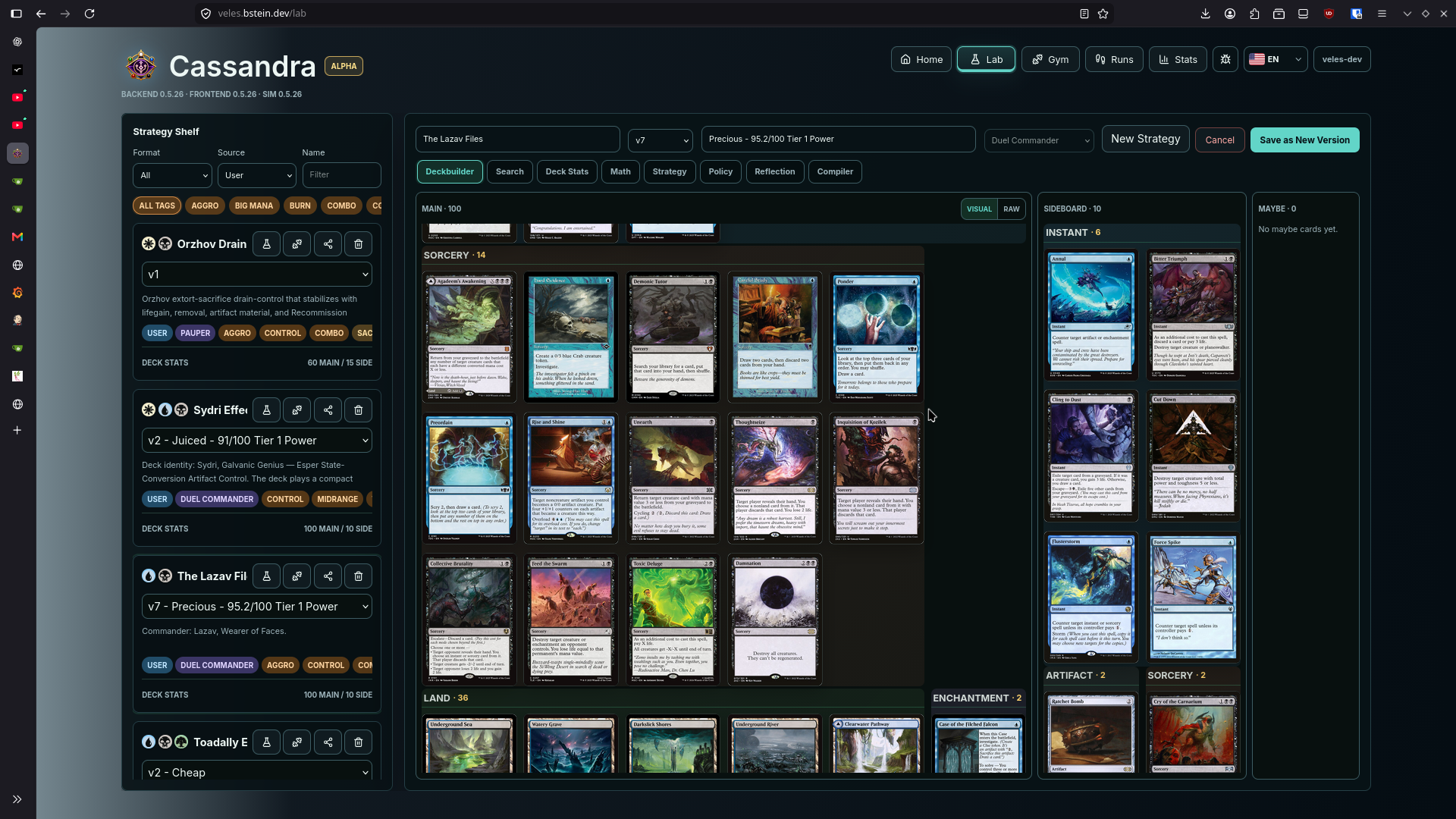
Task: Open Gmail from the browser sidebar
Action: coord(17,237)
